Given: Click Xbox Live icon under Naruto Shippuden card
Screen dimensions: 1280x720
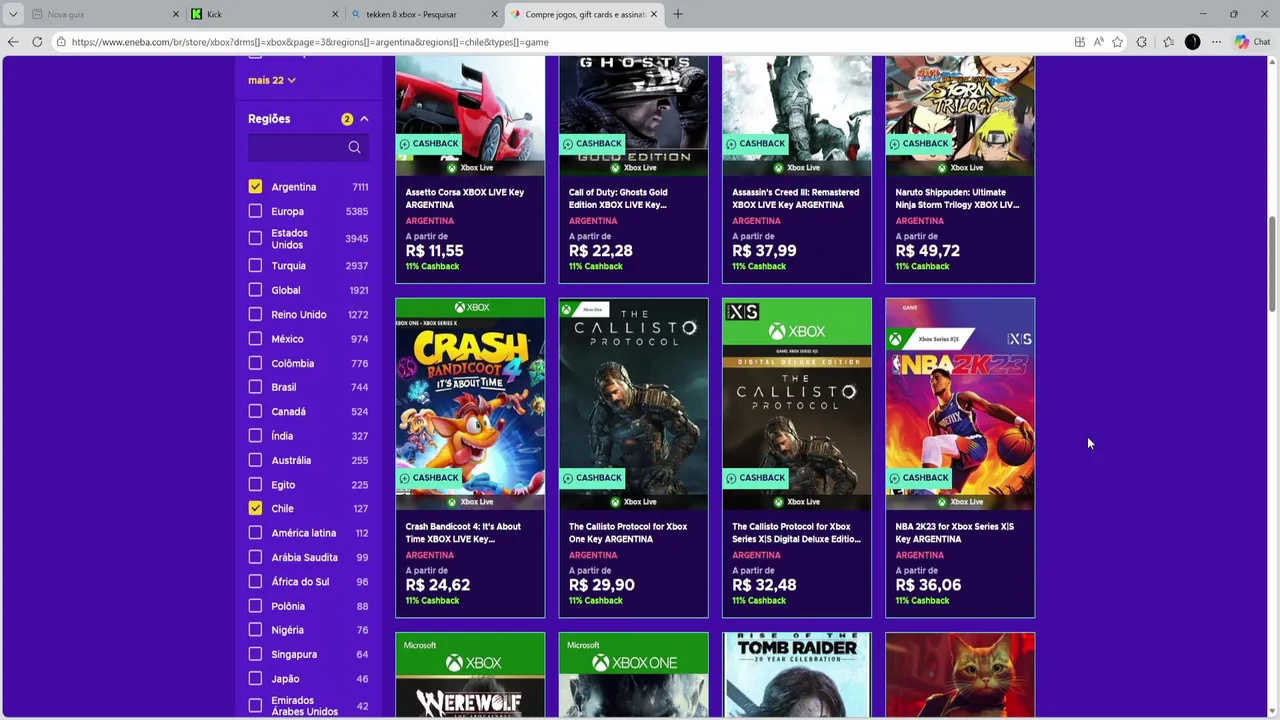Looking at the screenshot, I should coord(942,168).
